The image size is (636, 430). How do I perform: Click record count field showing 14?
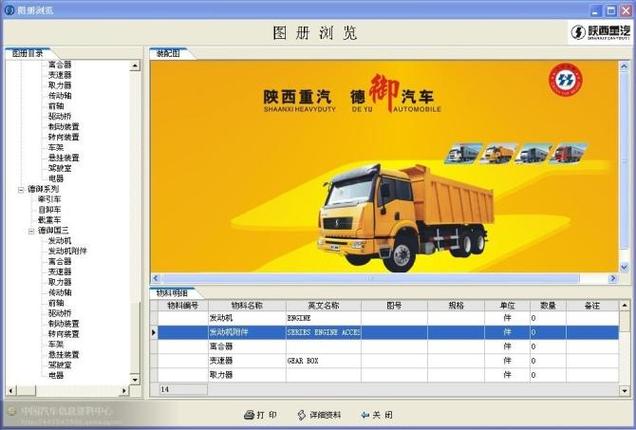(x=183, y=389)
